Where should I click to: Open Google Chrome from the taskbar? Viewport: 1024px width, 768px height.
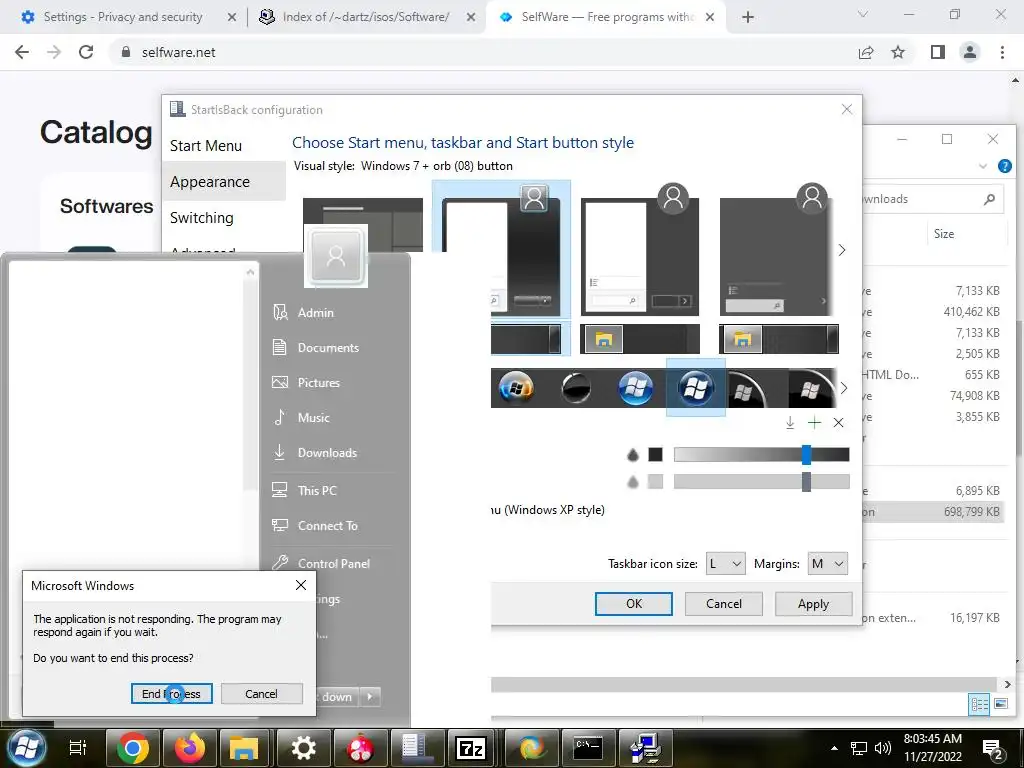[x=133, y=748]
